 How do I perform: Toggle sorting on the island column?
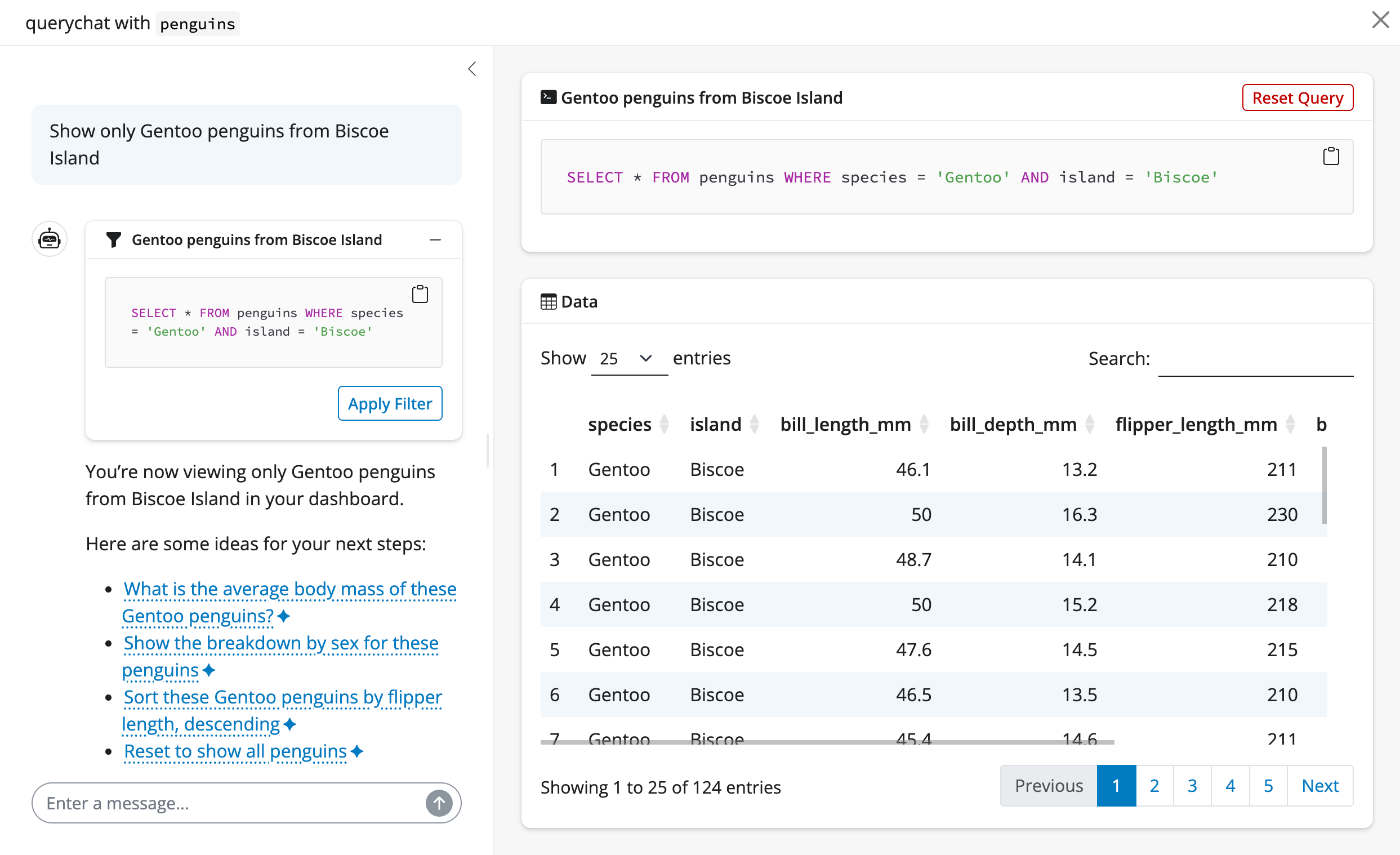[754, 424]
